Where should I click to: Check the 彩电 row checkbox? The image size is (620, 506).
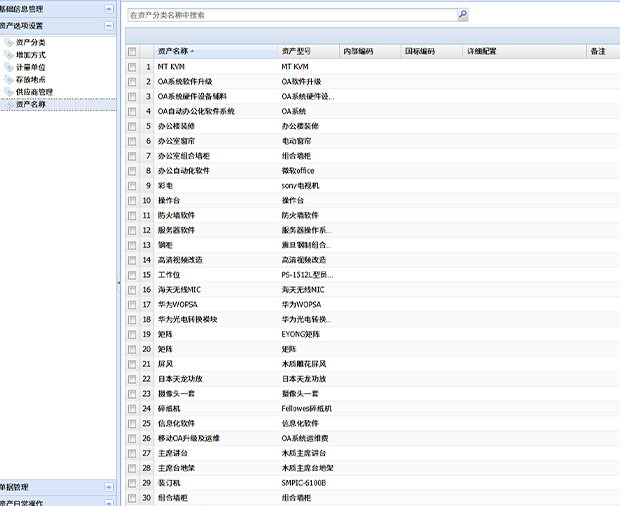[x=132, y=186]
